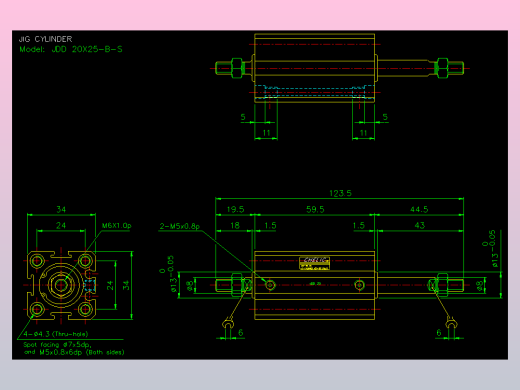This screenshot has width=520, height=390.
Task: Select the left "ø8" rod diameter
Action: pyautogui.click(x=190, y=286)
